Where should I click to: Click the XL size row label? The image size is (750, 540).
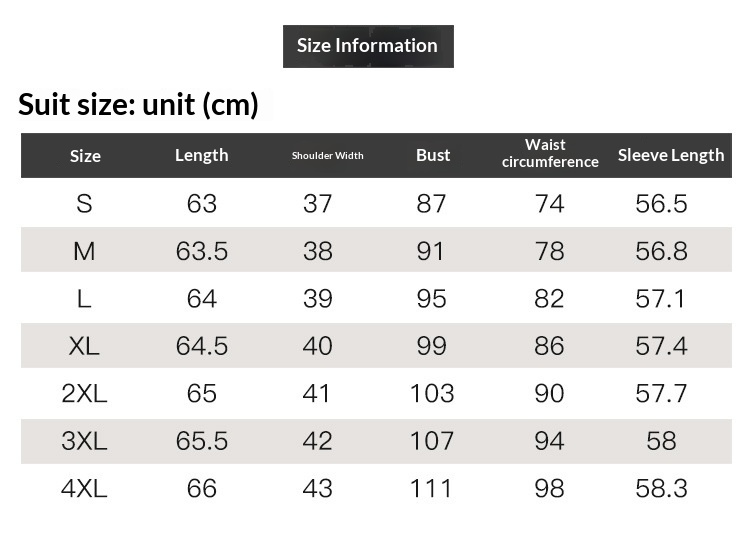click(84, 346)
